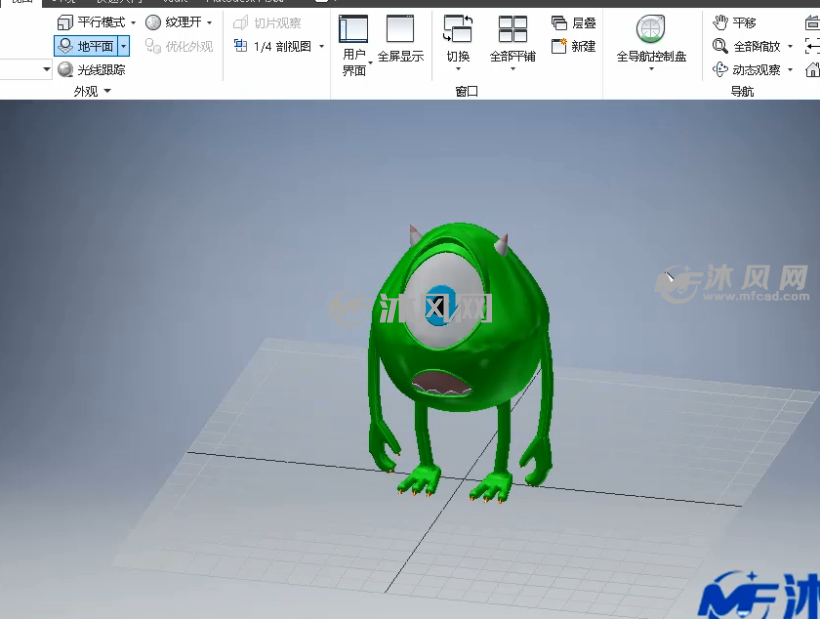The width and height of the screenshot is (820, 619).
Task: Select the 平行模式 projection mode button
Action: tap(91, 22)
